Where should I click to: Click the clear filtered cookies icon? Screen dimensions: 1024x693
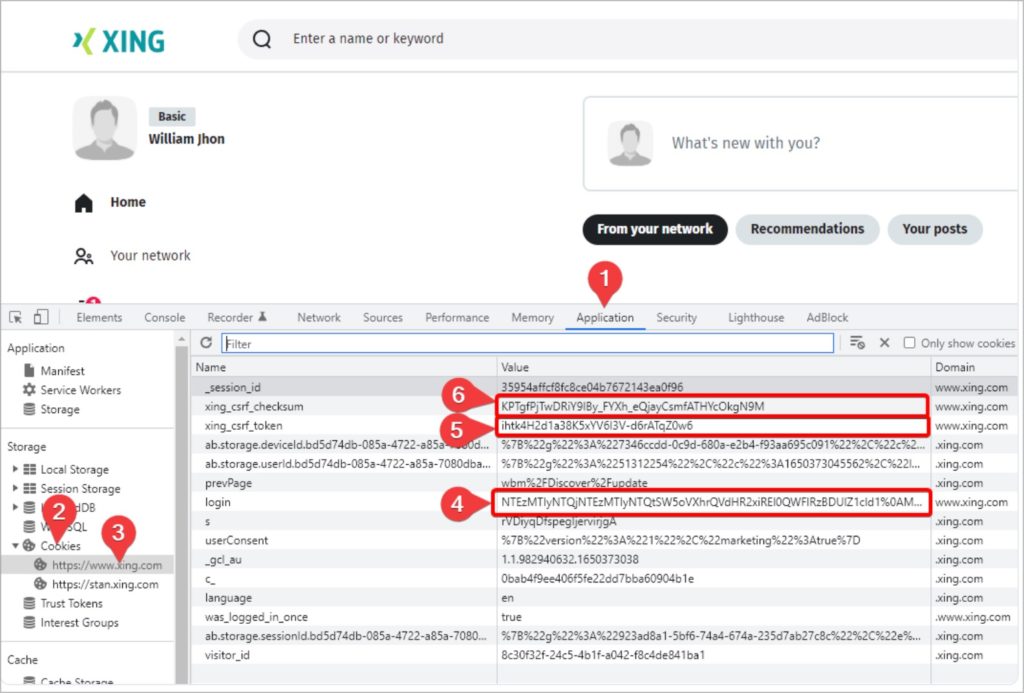click(x=857, y=343)
